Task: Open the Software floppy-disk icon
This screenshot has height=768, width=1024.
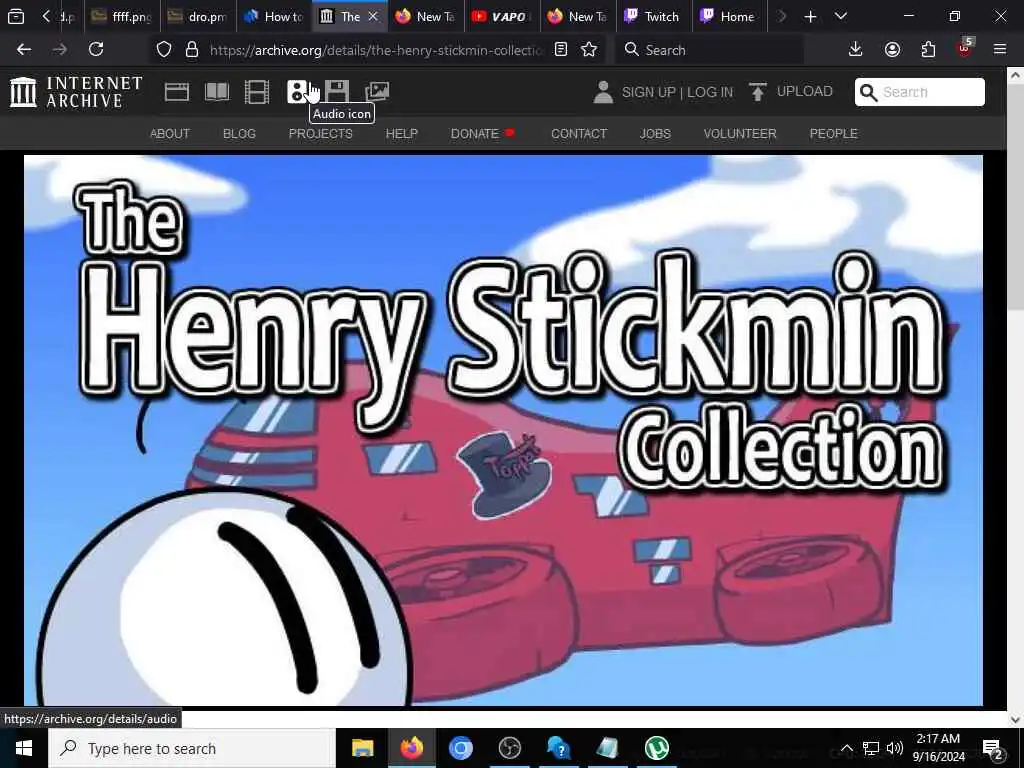Action: (x=337, y=92)
